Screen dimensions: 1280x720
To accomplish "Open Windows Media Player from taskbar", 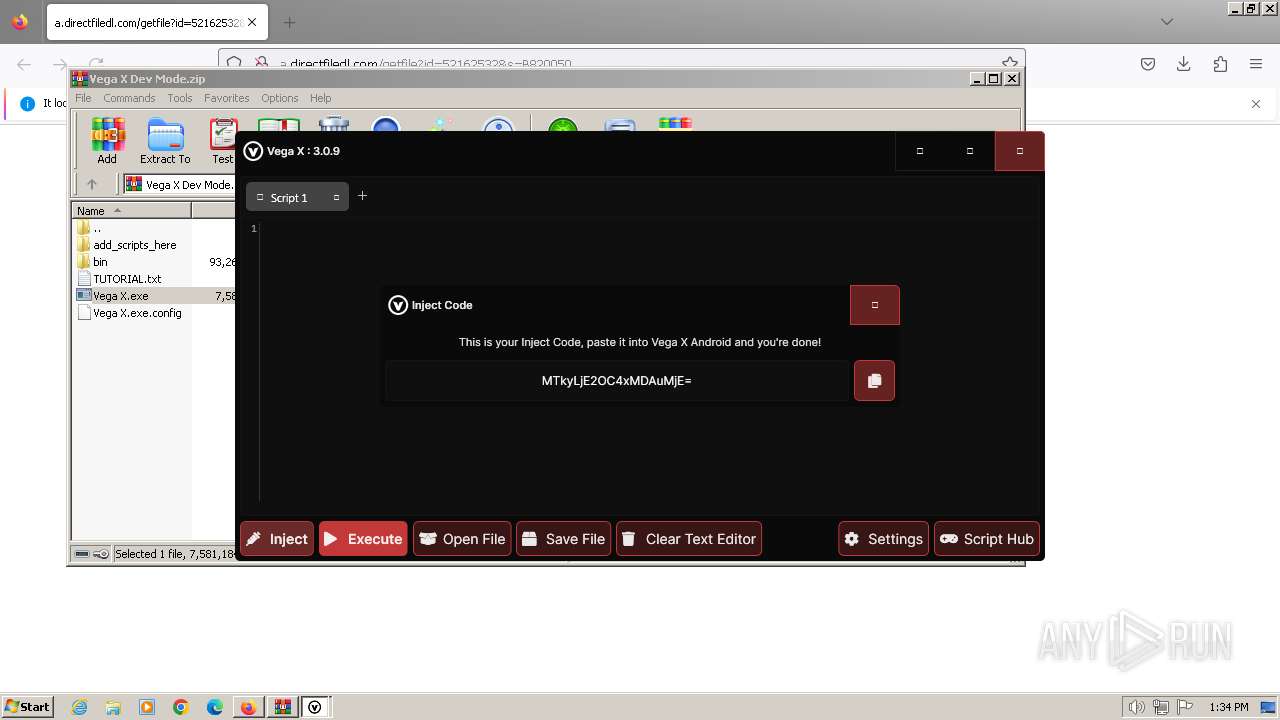I will [x=147, y=707].
